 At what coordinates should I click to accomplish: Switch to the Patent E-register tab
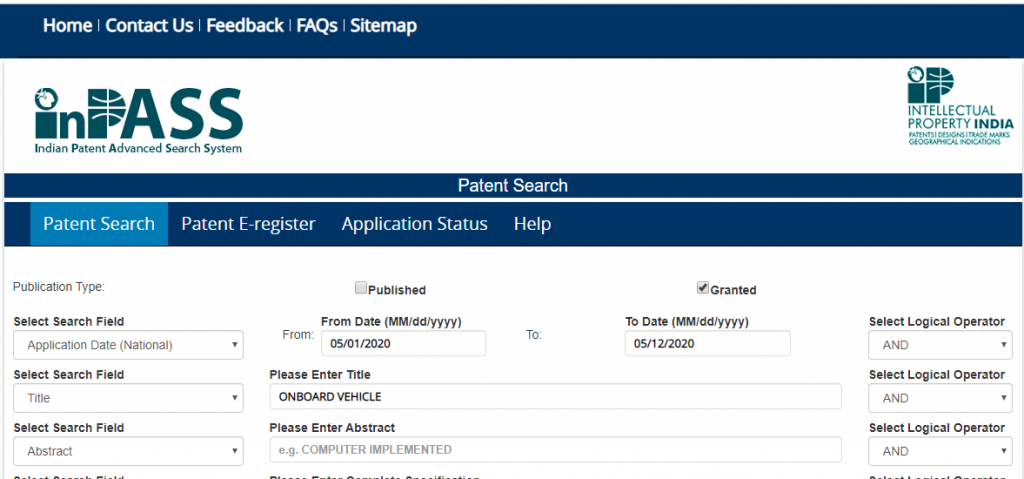[248, 224]
